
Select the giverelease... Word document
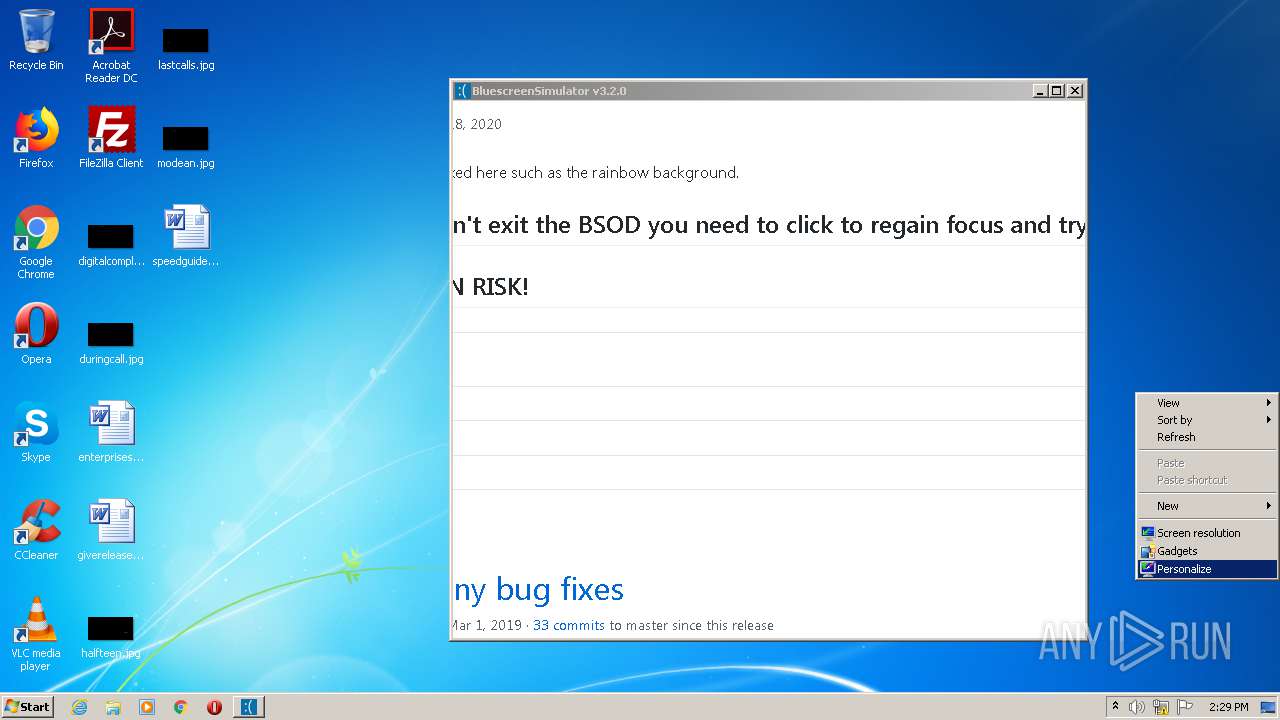point(111,530)
